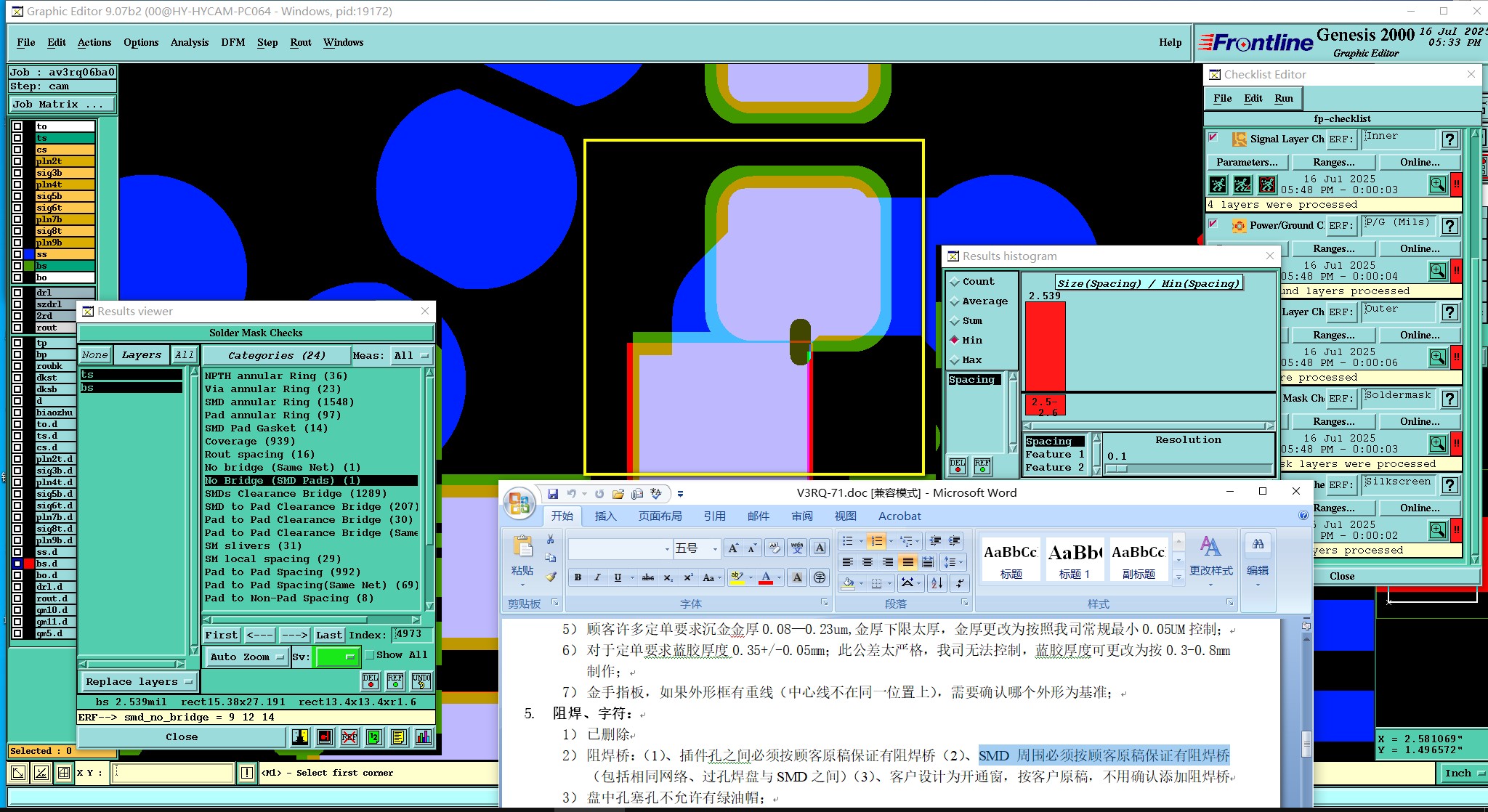
Task: Switch to the 页面布局 ribbon tab
Action: click(659, 516)
